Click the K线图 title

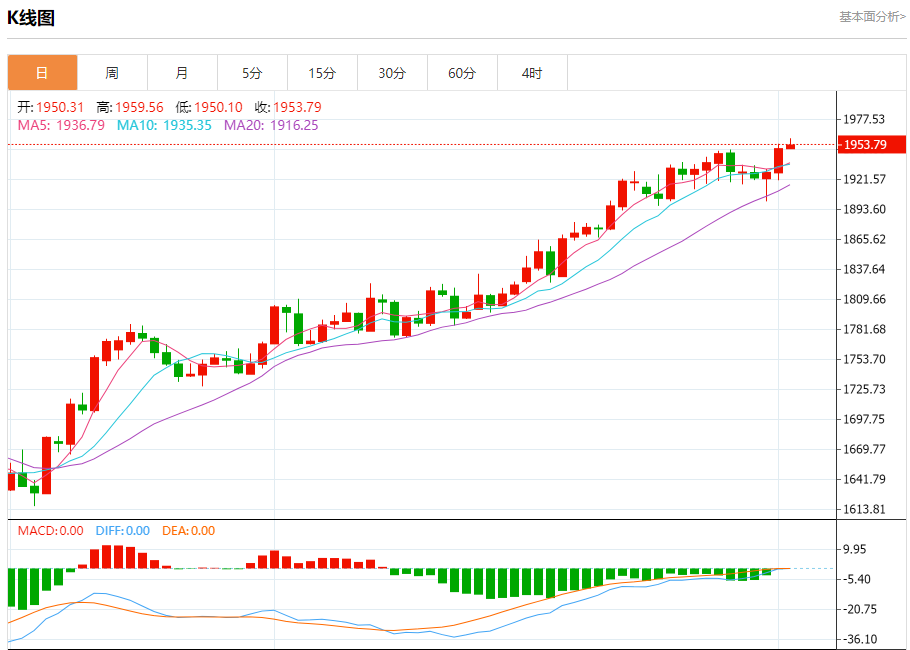click(31, 18)
